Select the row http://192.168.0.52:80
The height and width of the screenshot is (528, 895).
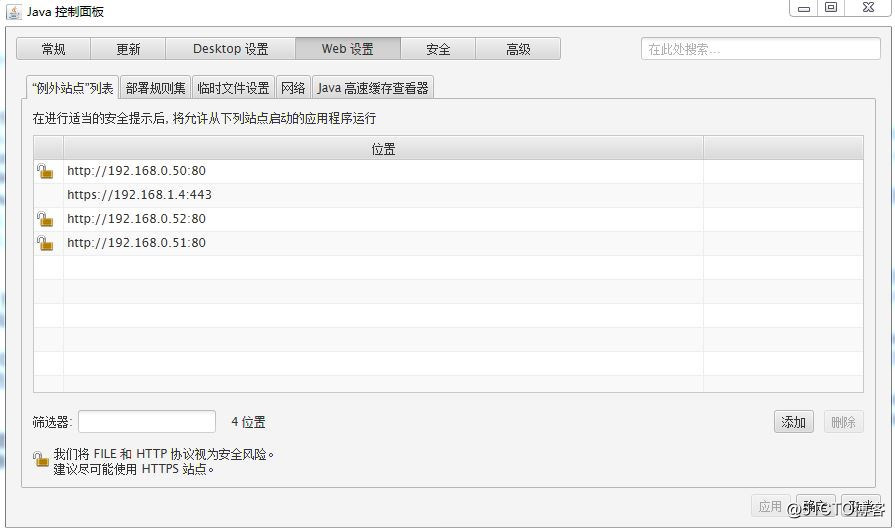(448, 219)
